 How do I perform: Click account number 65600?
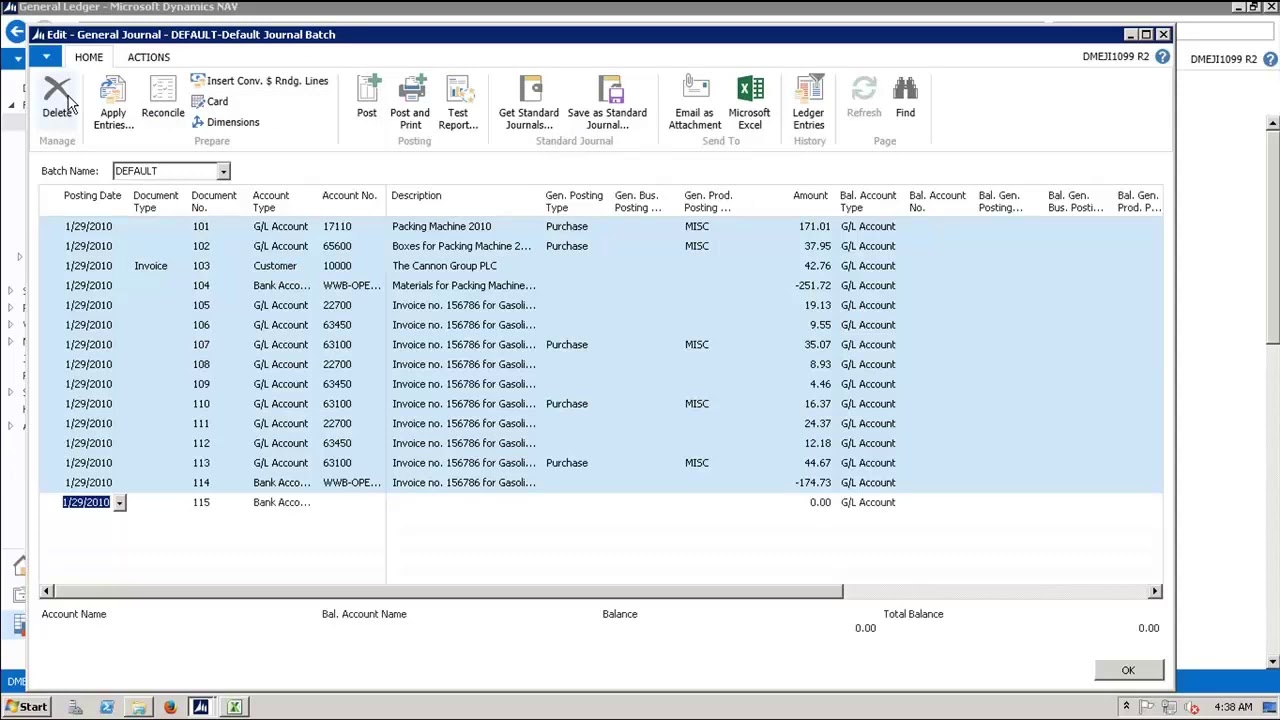click(337, 246)
